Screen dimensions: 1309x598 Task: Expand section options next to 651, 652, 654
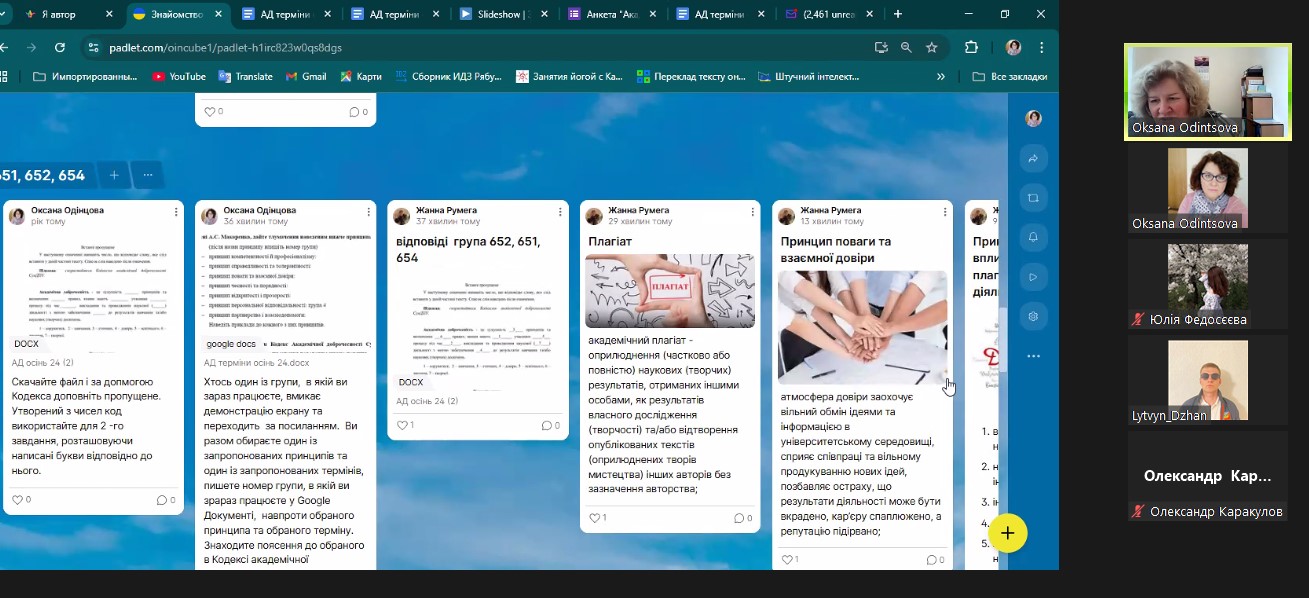[x=147, y=175]
